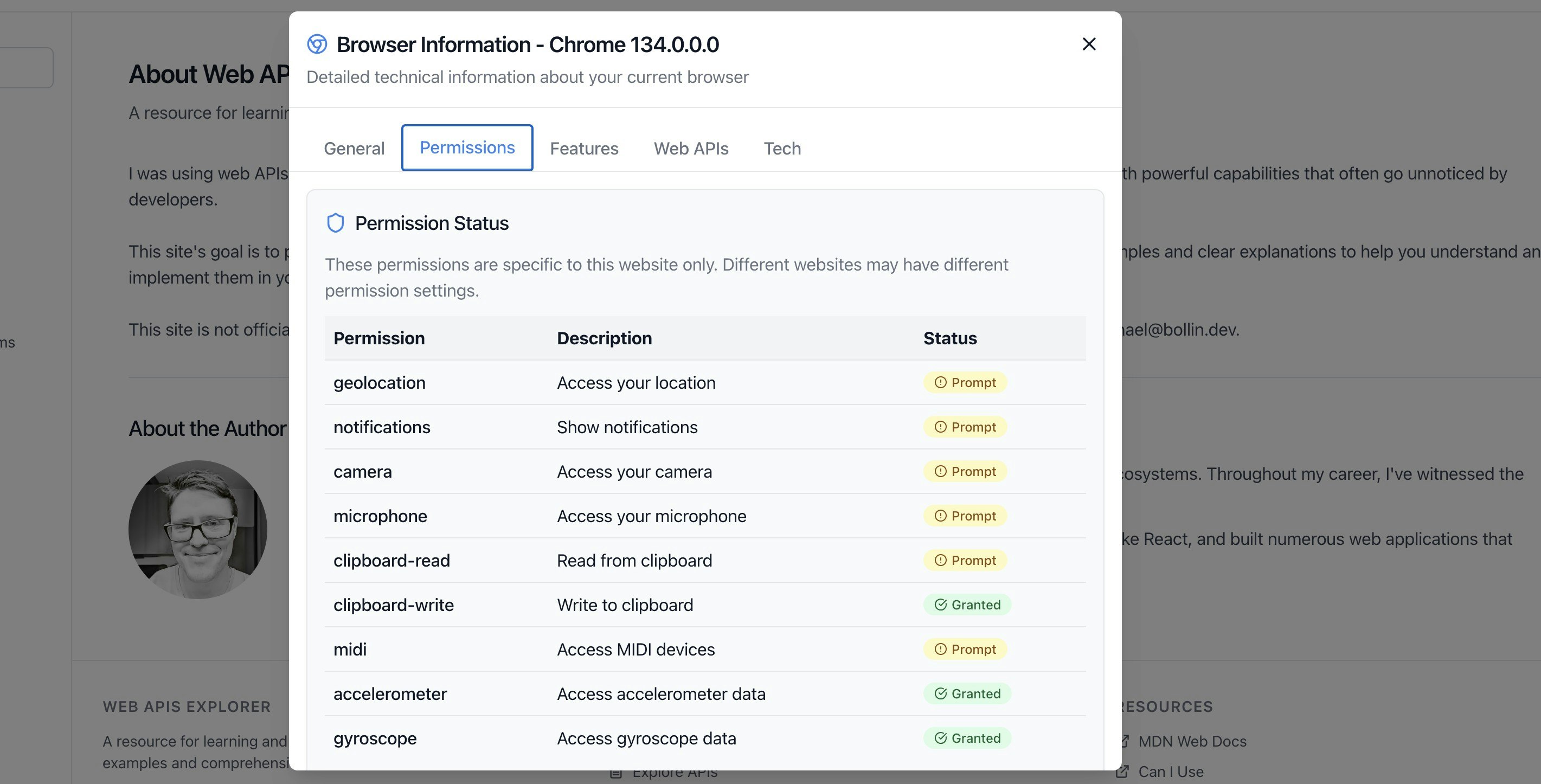This screenshot has width=1541, height=784.
Task: Click the Permission column header
Action: (378, 338)
